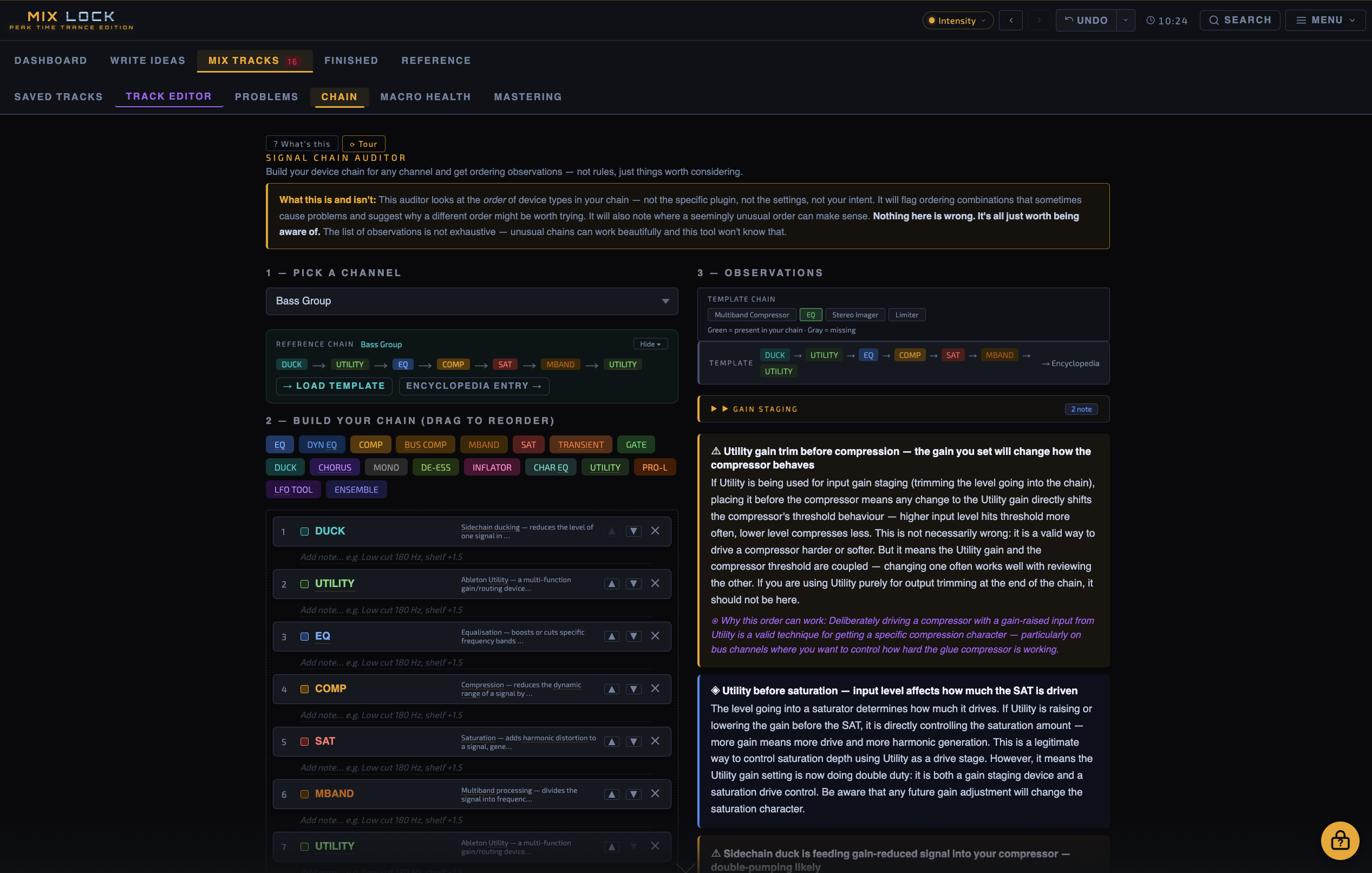Click the lock icon in the bottom corner
Image resolution: width=1372 pixels, height=873 pixels.
1340,841
